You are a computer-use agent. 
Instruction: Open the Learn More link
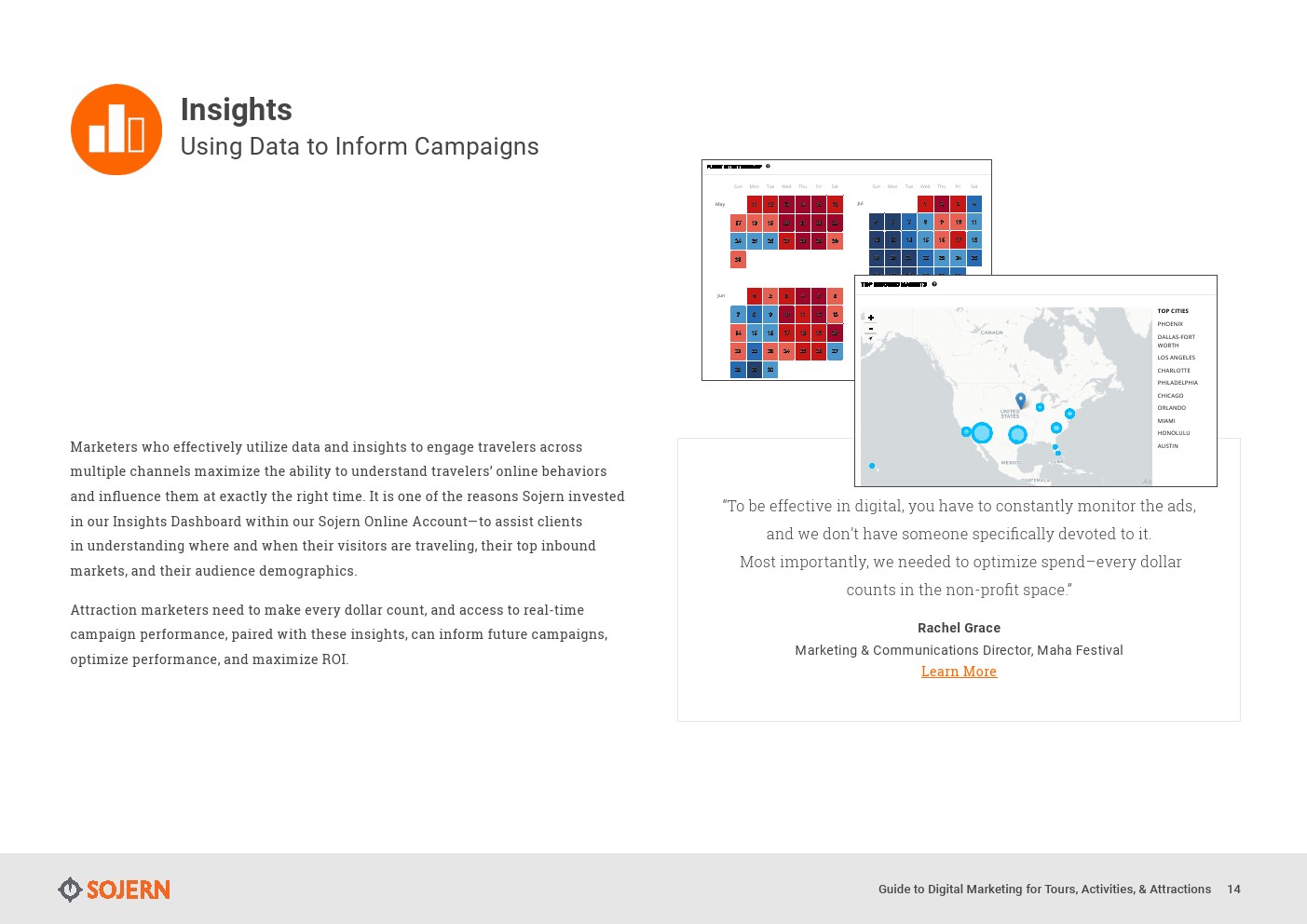(x=959, y=672)
